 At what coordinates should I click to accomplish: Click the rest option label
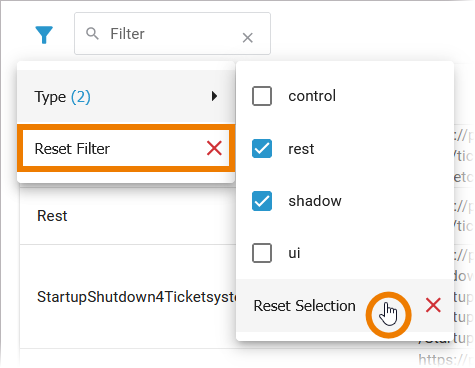pos(301,149)
